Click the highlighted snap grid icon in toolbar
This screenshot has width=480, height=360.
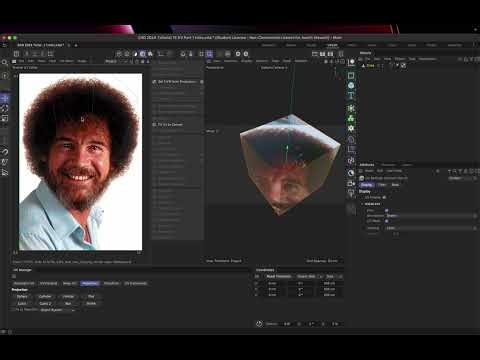pos(209,54)
